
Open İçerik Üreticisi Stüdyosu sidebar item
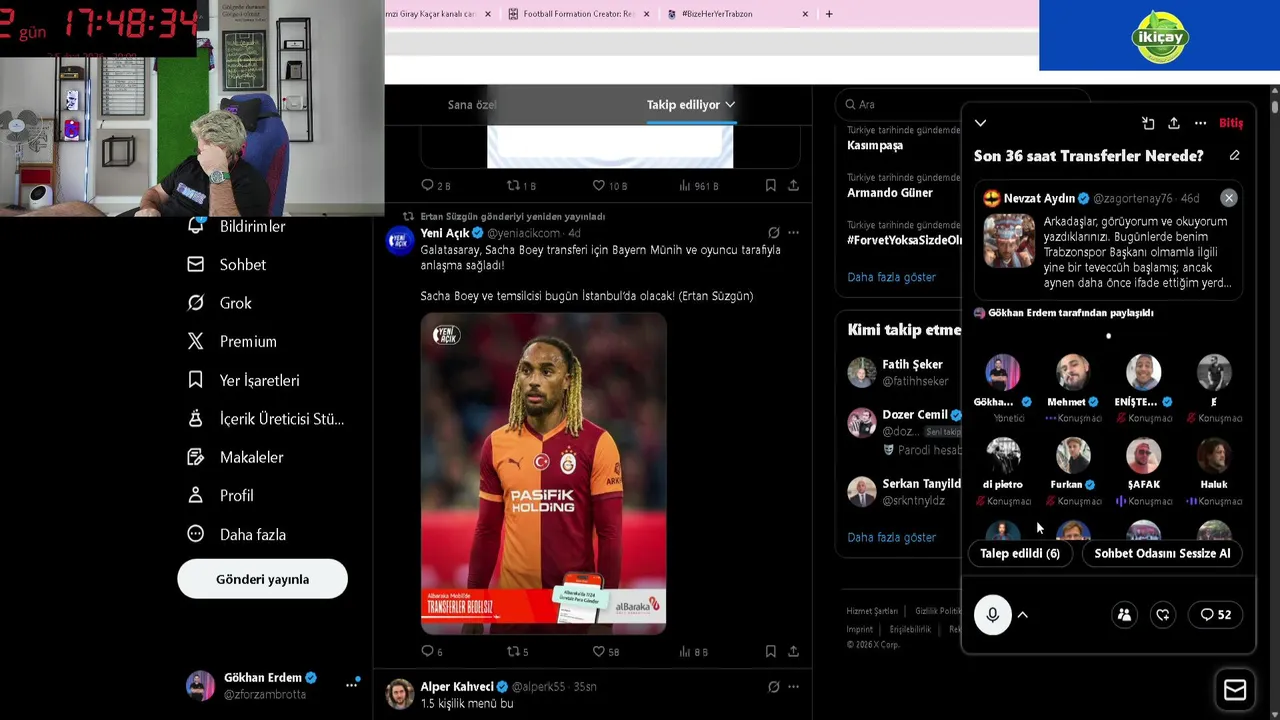[x=266, y=419]
